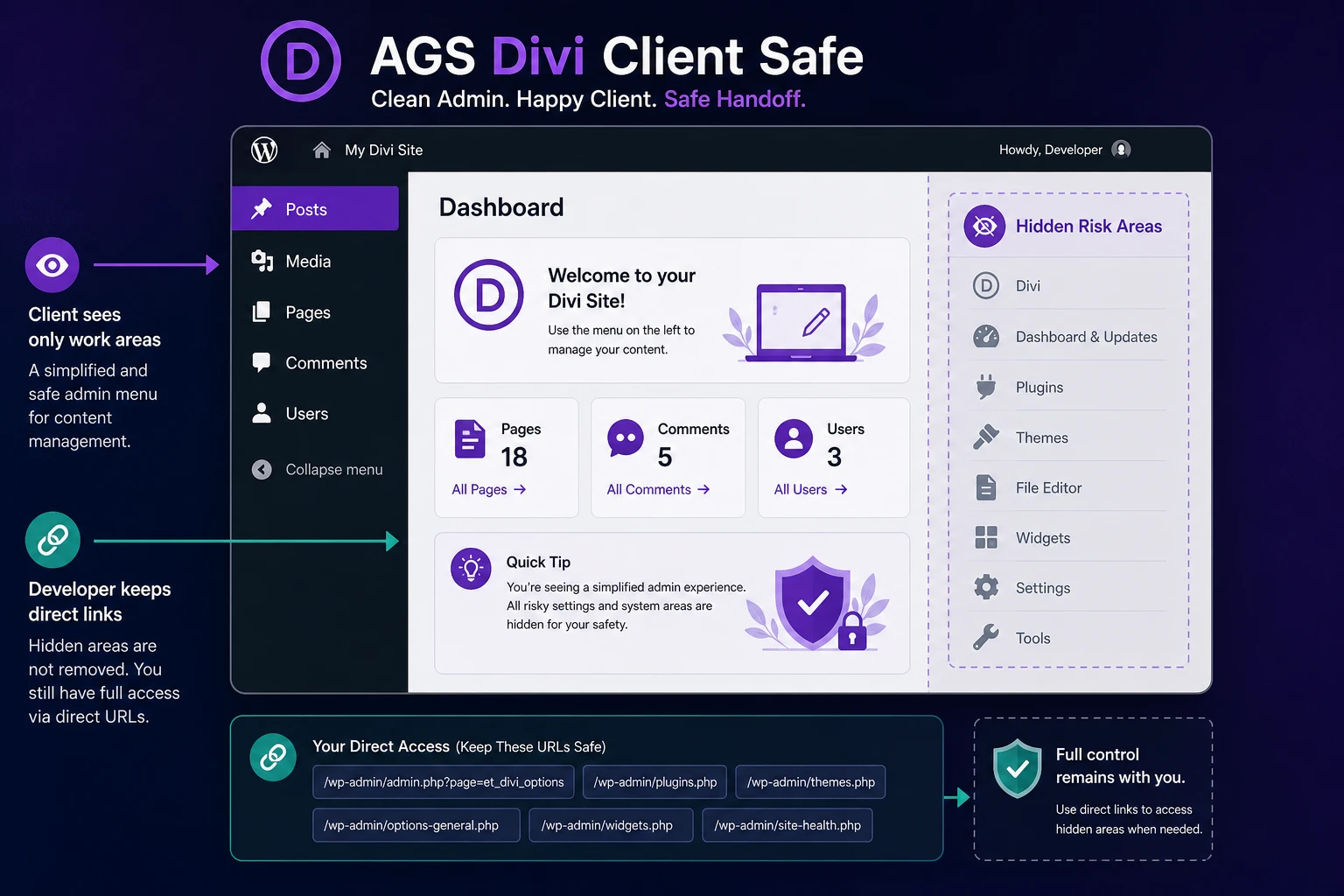Viewport: 1344px width, 896px height.
Task: Click the home icon beside My Divi Site
Action: pos(322,150)
